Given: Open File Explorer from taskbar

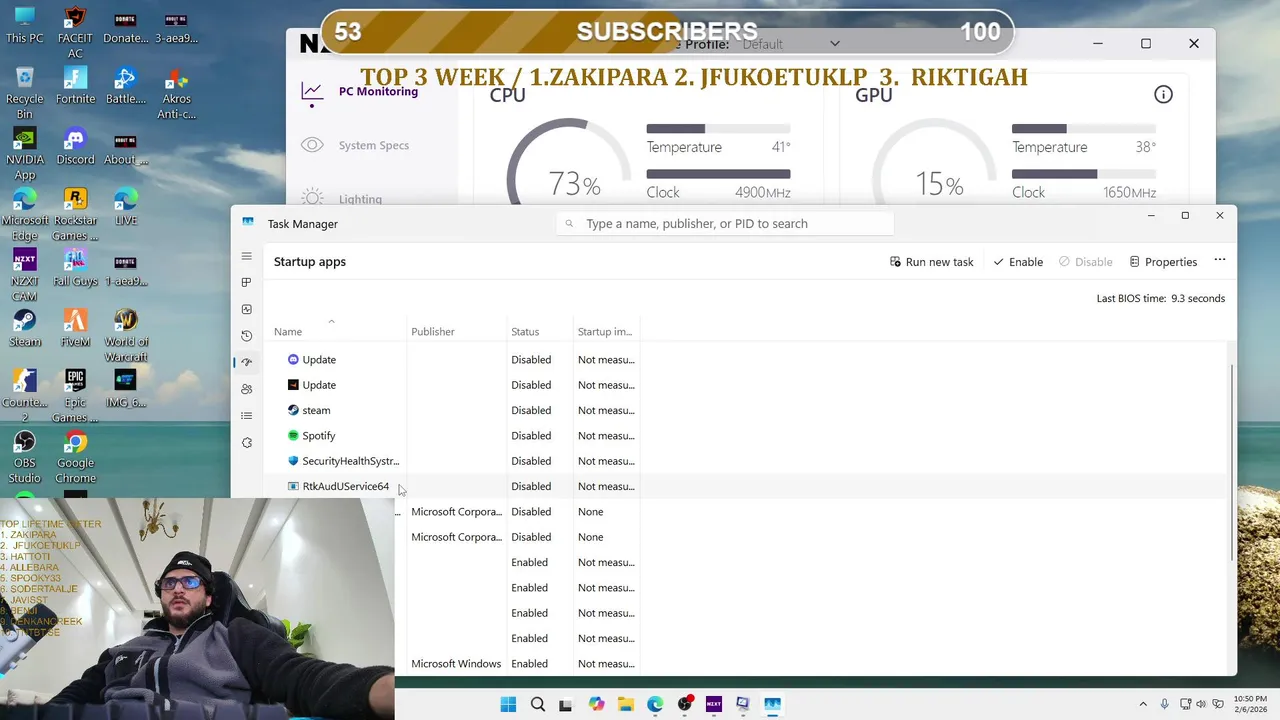Looking at the screenshot, I should tap(626, 704).
